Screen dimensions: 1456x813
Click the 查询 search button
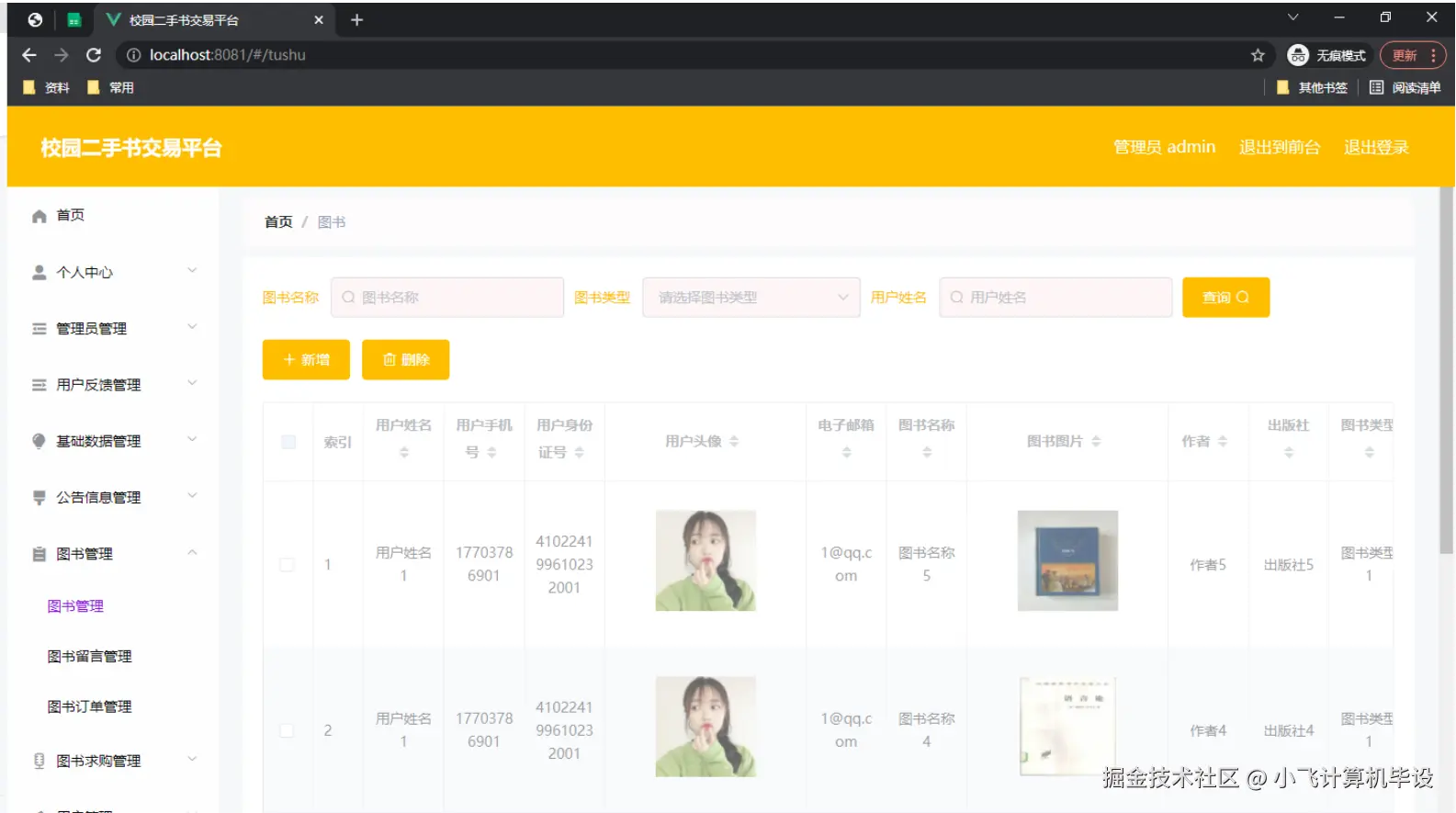1225,298
